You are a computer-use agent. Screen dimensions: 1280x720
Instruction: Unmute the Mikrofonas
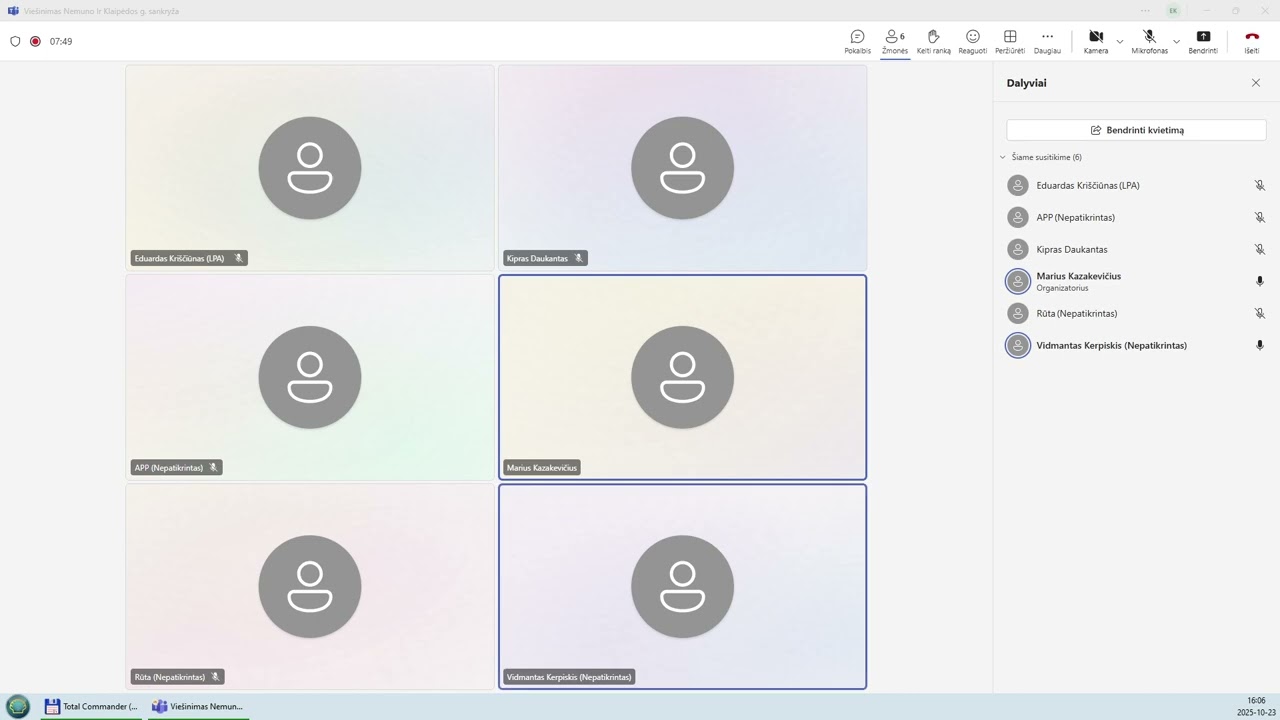click(x=1149, y=41)
